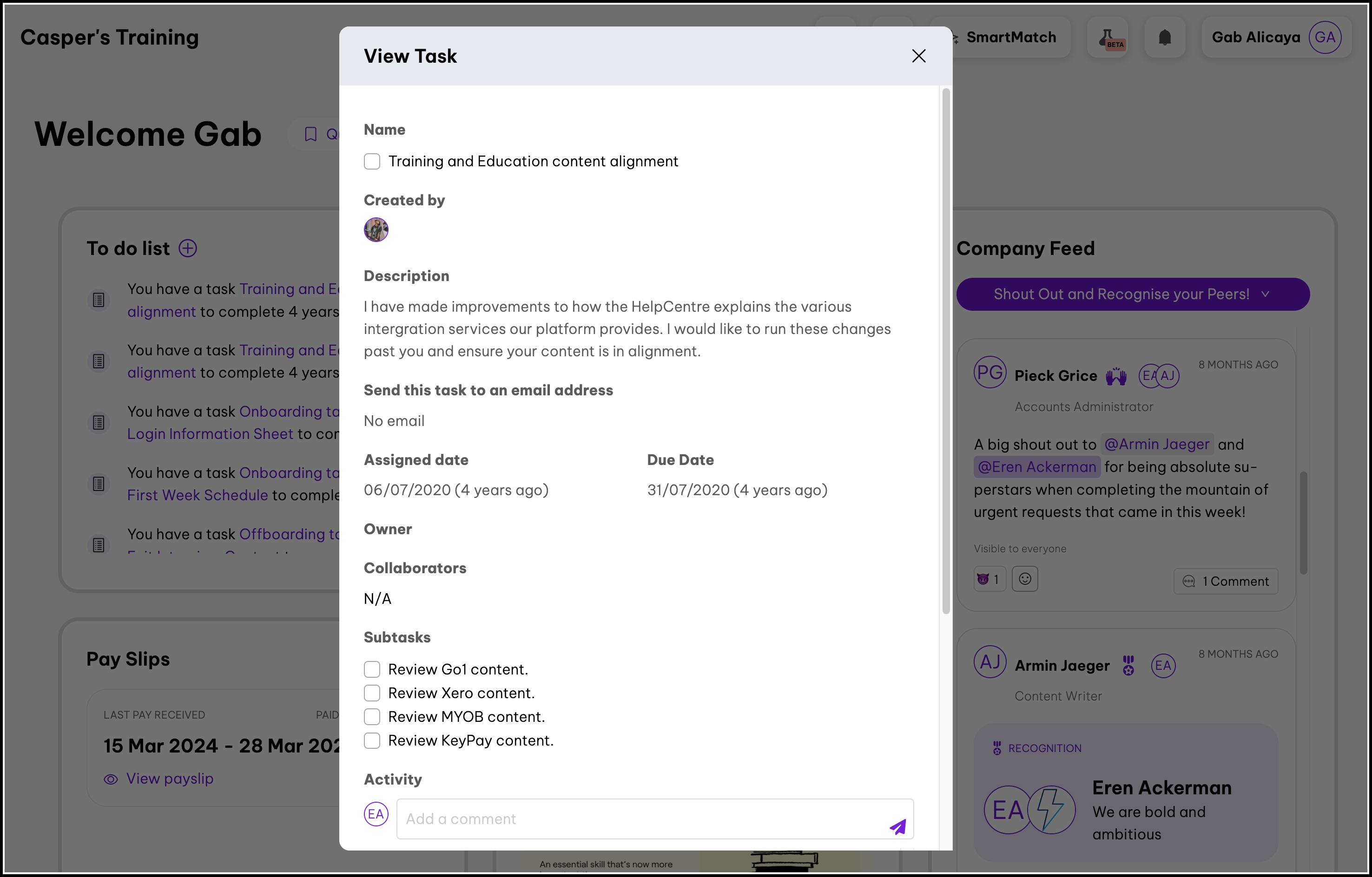
Task: Click the beta lab flask icon
Action: (x=1108, y=38)
